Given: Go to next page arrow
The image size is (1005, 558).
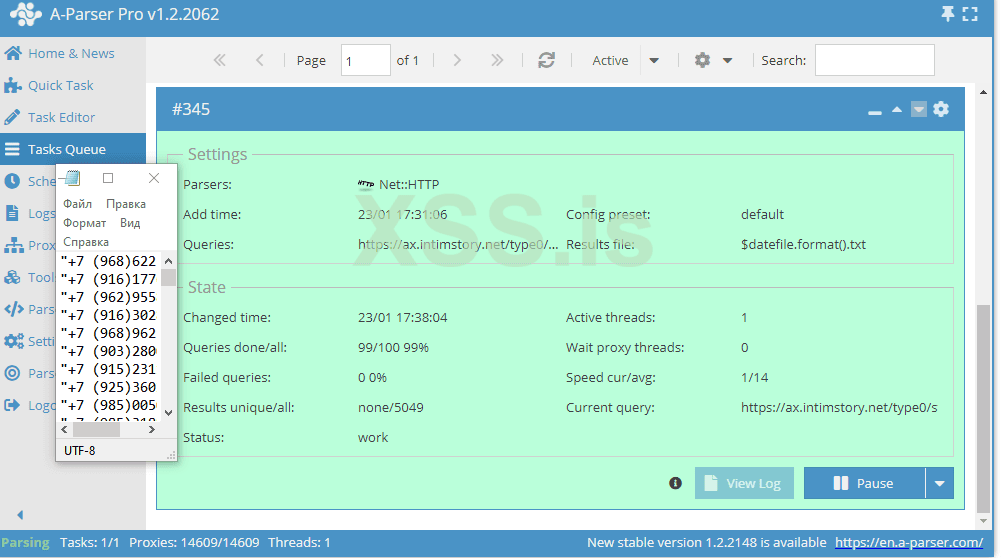Looking at the screenshot, I should tap(457, 60).
